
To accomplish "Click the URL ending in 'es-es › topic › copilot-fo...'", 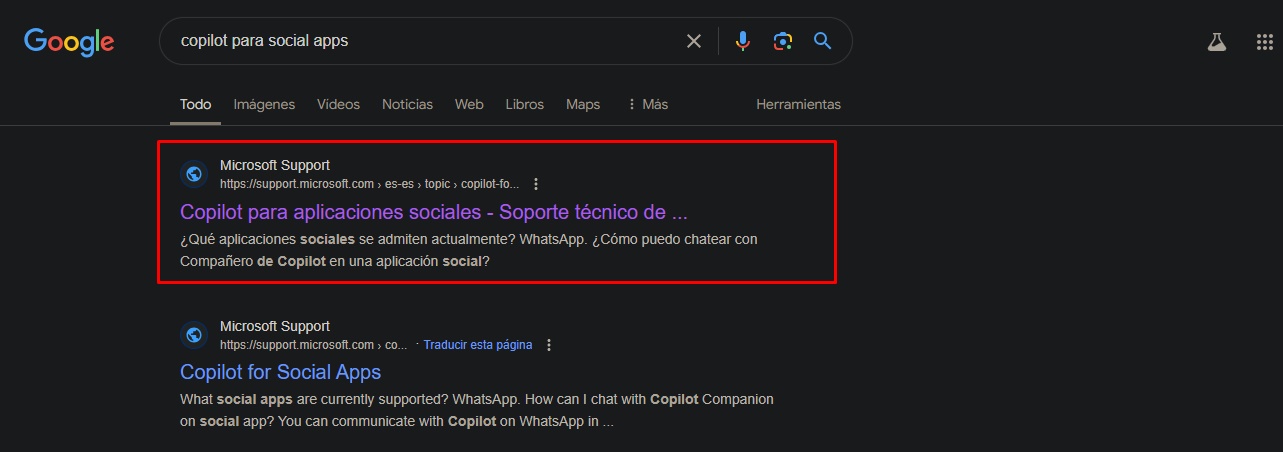I will (x=370, y=184).
